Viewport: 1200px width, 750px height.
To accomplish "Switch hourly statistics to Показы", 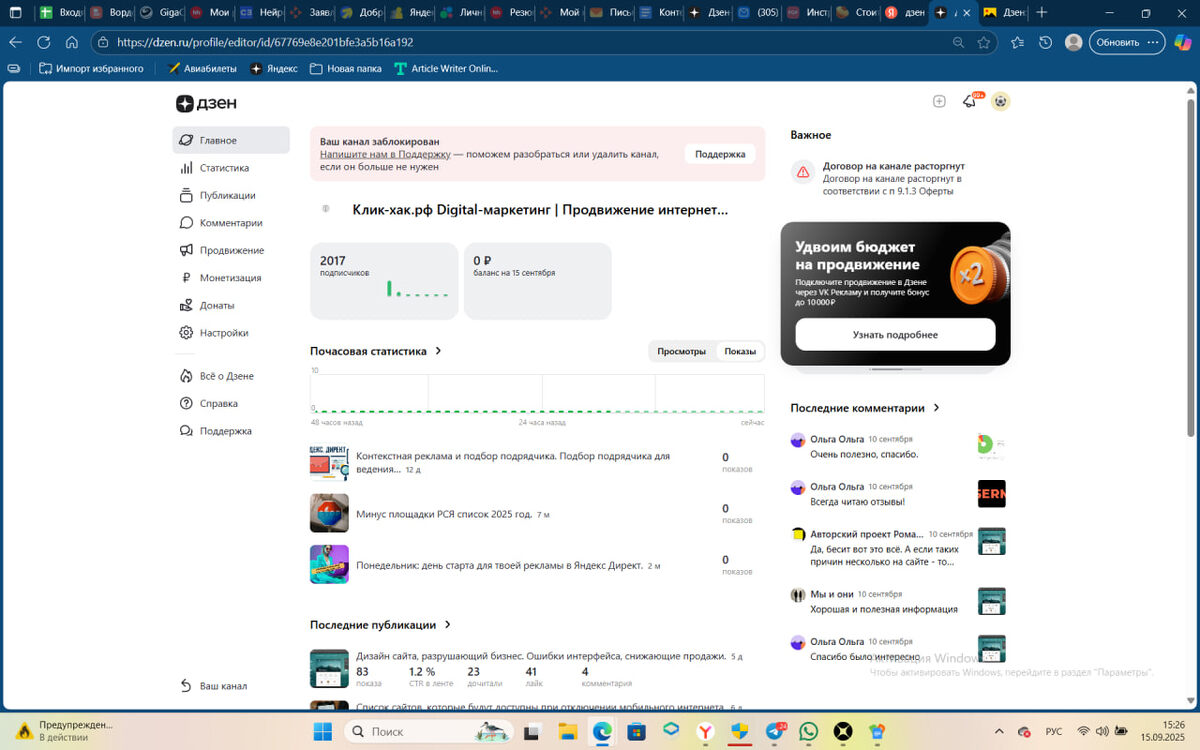I will pos(741,351).
